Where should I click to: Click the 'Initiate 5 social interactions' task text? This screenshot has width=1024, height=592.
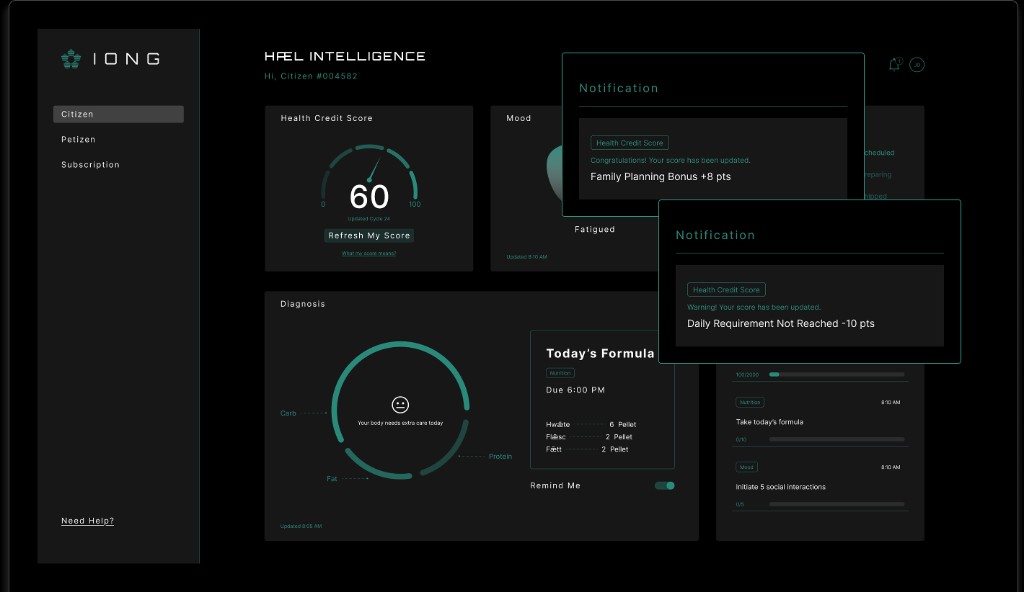[x=780, y=487]
